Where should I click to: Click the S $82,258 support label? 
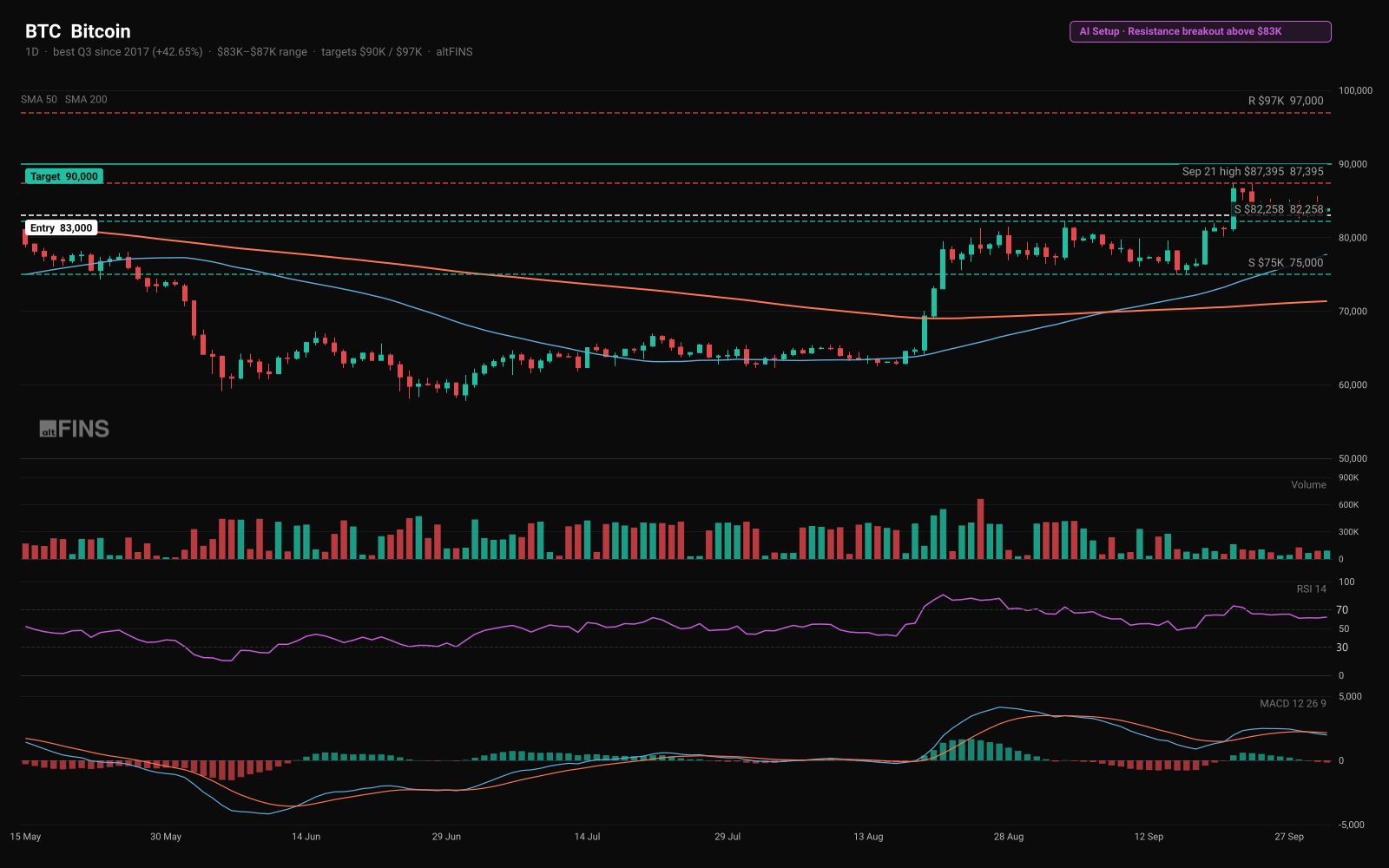(x=1279, y=209)
